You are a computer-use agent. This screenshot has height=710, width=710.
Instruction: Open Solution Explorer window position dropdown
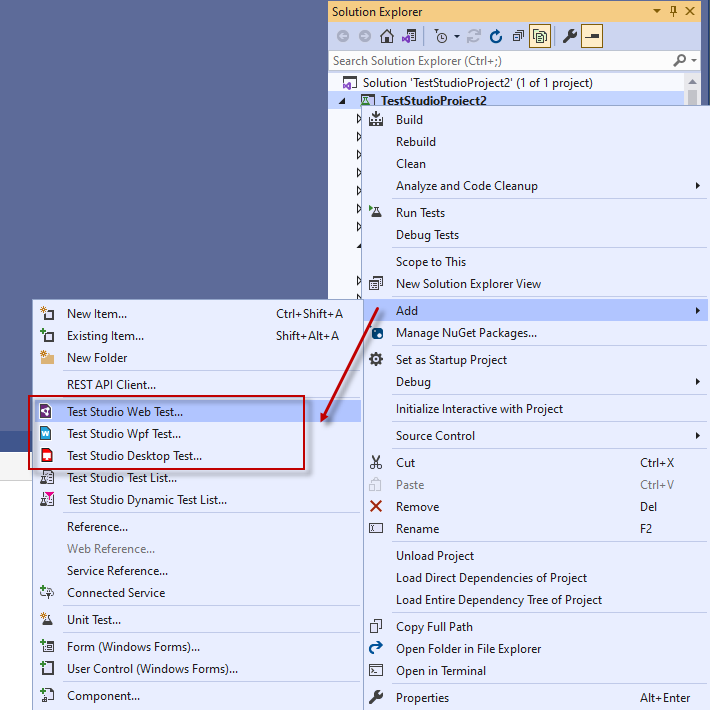click(657, 11)
